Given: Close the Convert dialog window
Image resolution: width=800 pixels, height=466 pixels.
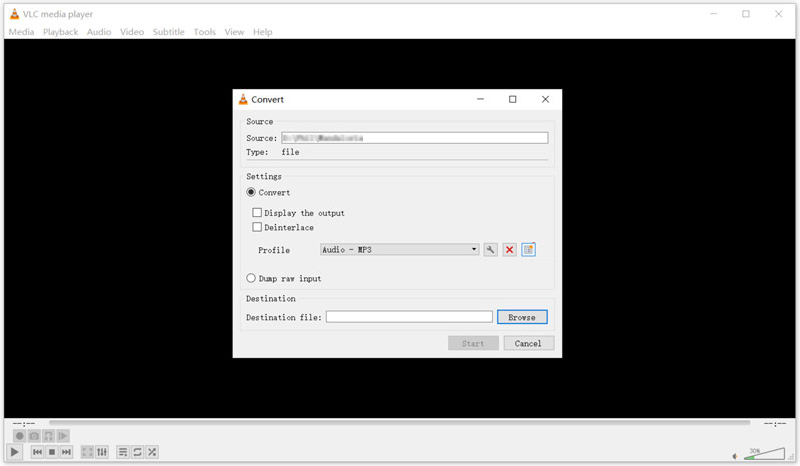Looking at the screenshot, I should (x=545, y=99).
